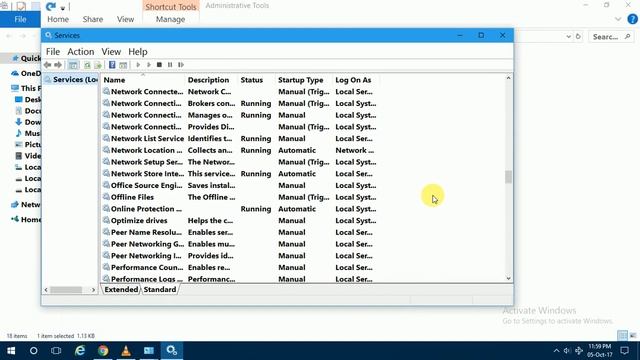Select the Peer Name Resolution service
Viewport: 640px width, 360px height.
click(x=240, y=233)
